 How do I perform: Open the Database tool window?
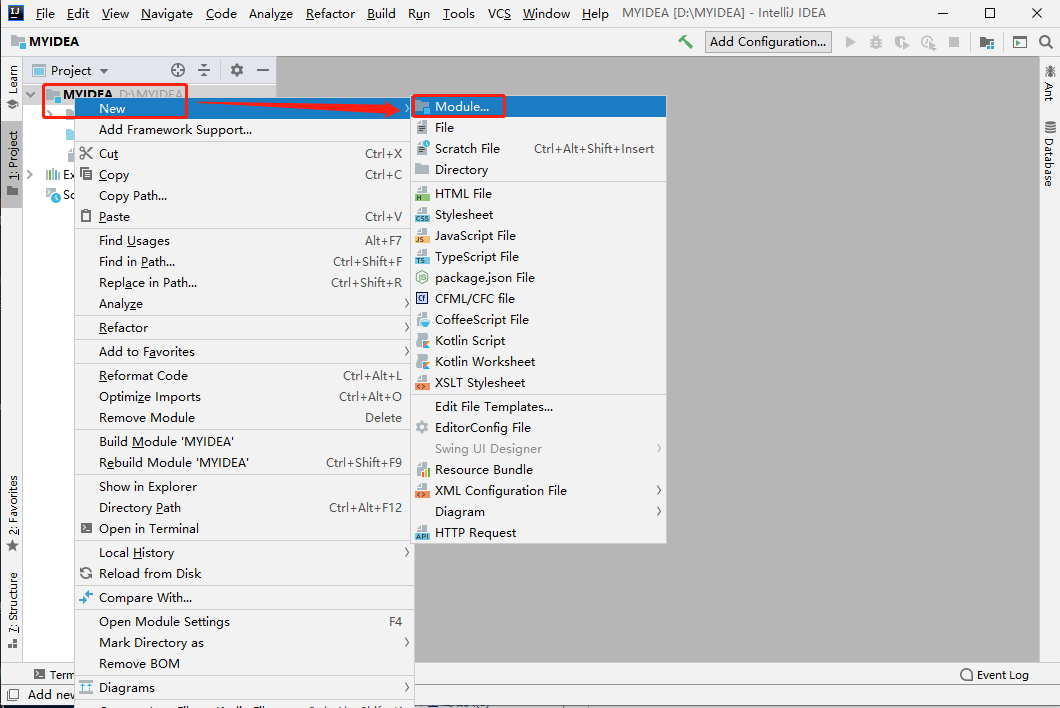[x=1049, y=154]
